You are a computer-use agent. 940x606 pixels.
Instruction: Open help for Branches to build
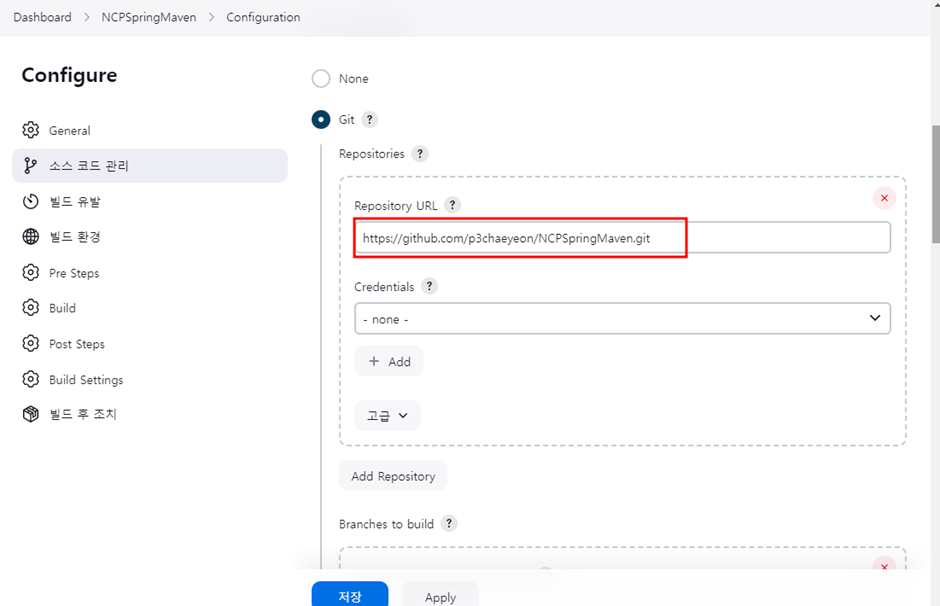[449, 523]
